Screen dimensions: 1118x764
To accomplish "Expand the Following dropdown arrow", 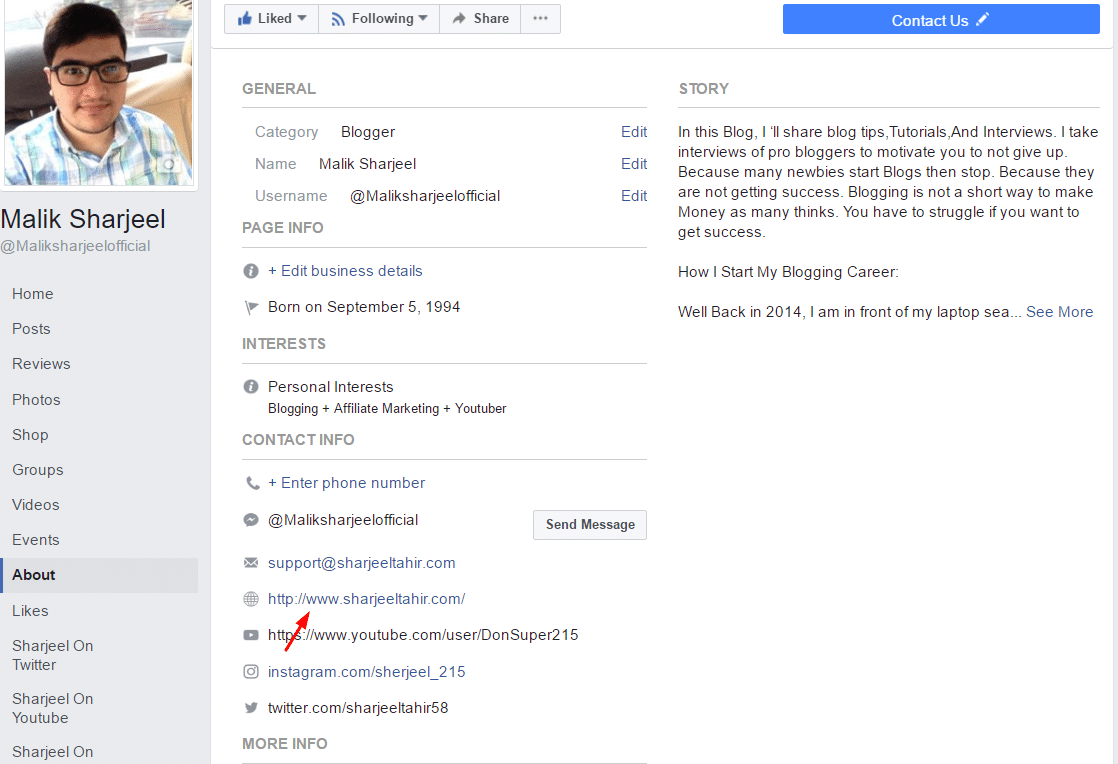I will point(423,19).
